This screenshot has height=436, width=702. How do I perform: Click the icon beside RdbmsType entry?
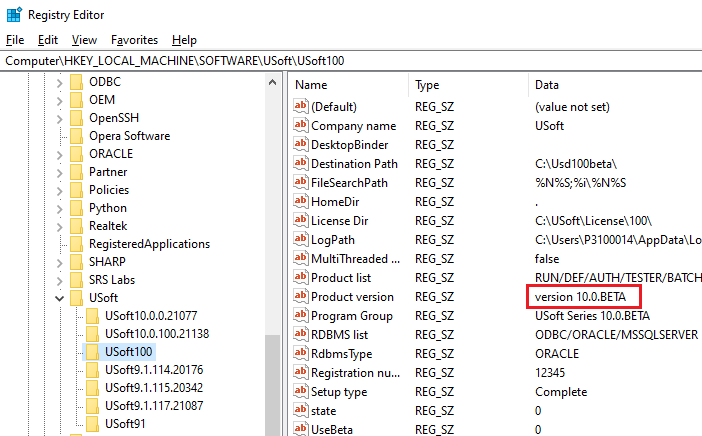[300, 354]
